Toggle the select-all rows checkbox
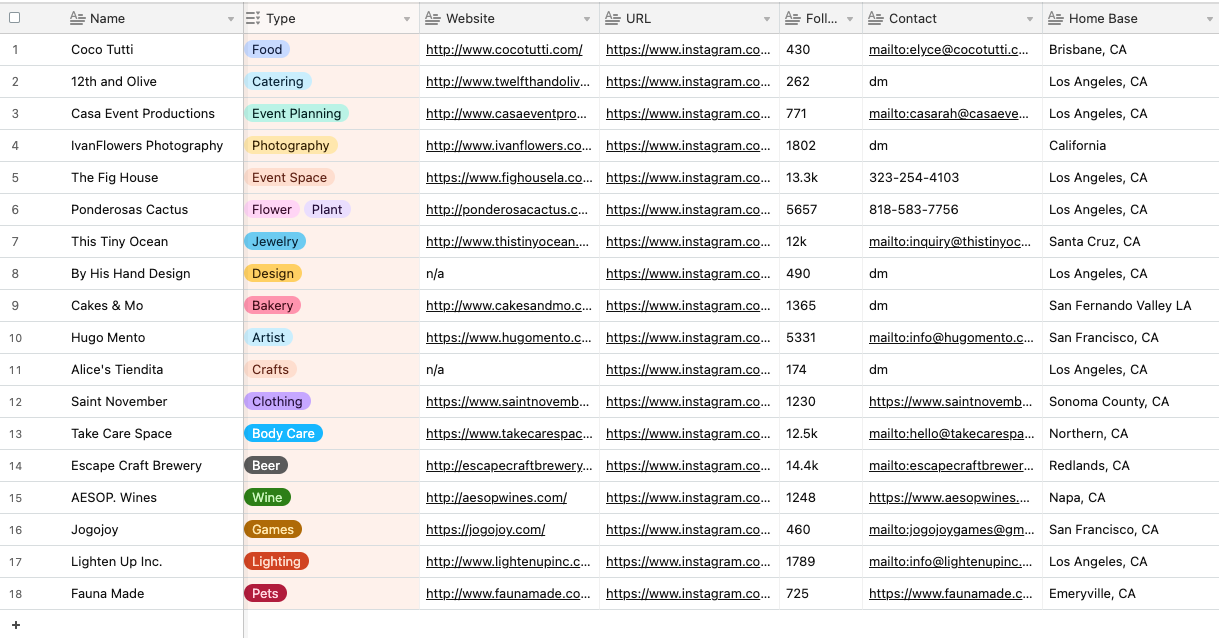The width and height of the screenshot is (1219, 638). 14,17
